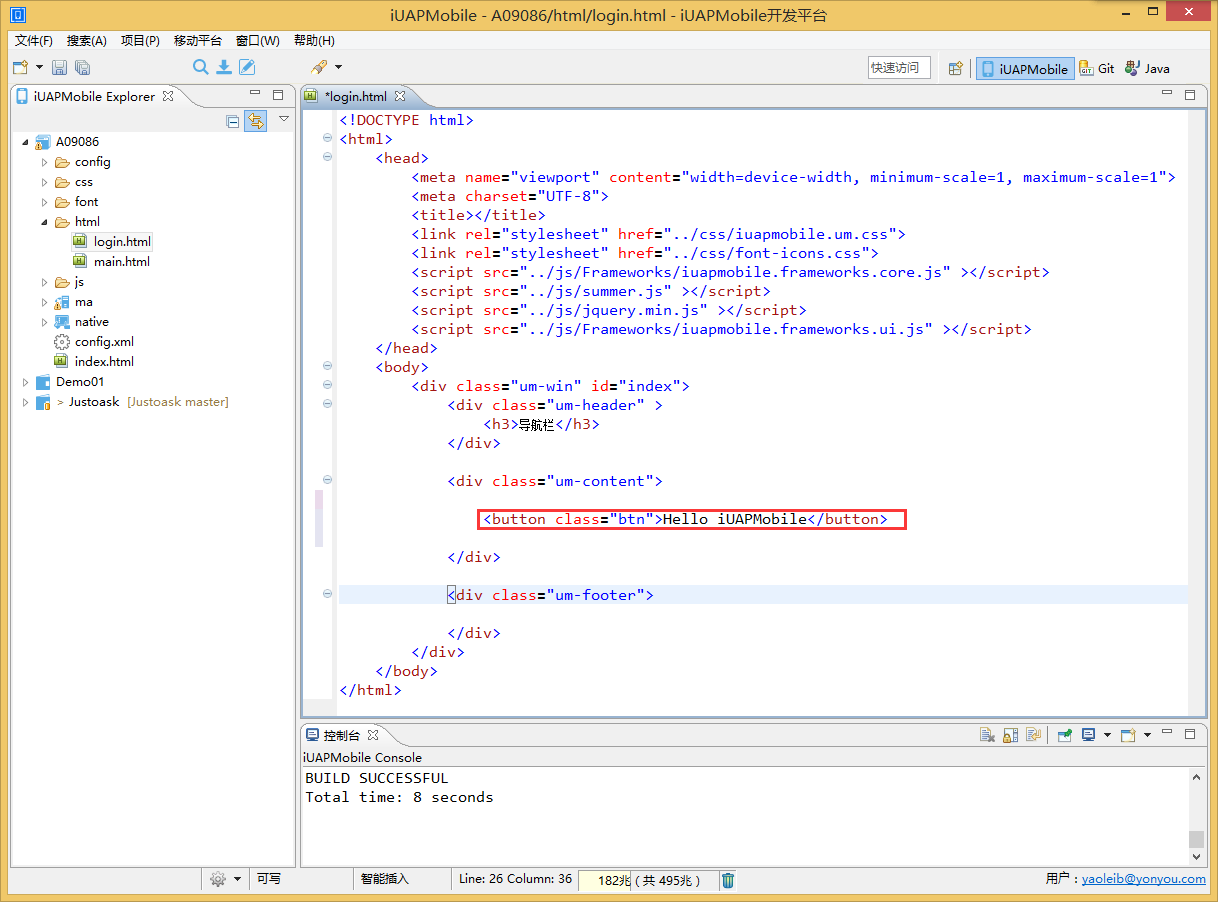Open the dropdown beside the torch icon
1218x902 pixels.
[x=338, y=67]
